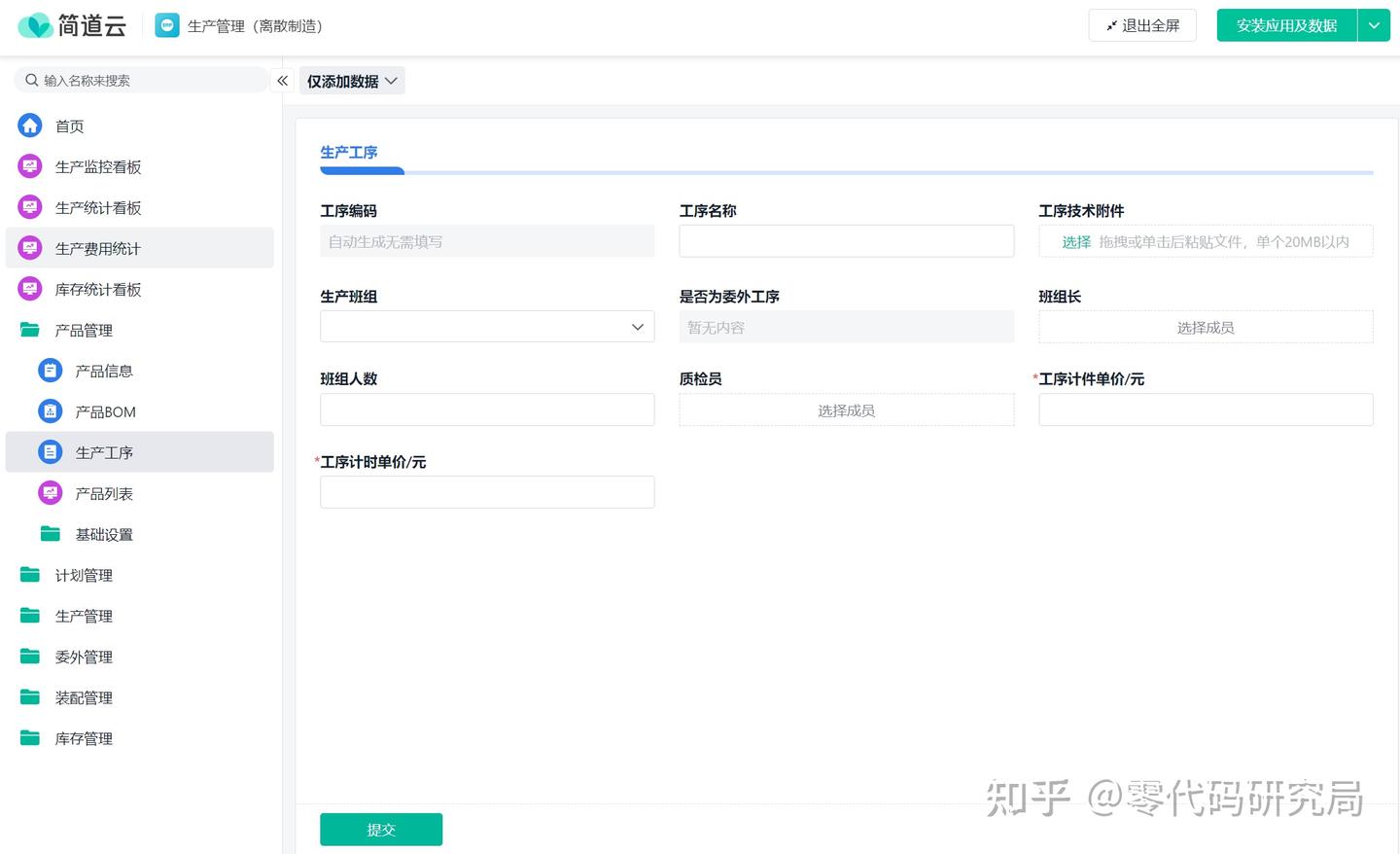Image resolution: width=1400 pixels, height=854 pixels.
Task: Switch to the 生产工序 tab
Action: click(x=349, y=153)
